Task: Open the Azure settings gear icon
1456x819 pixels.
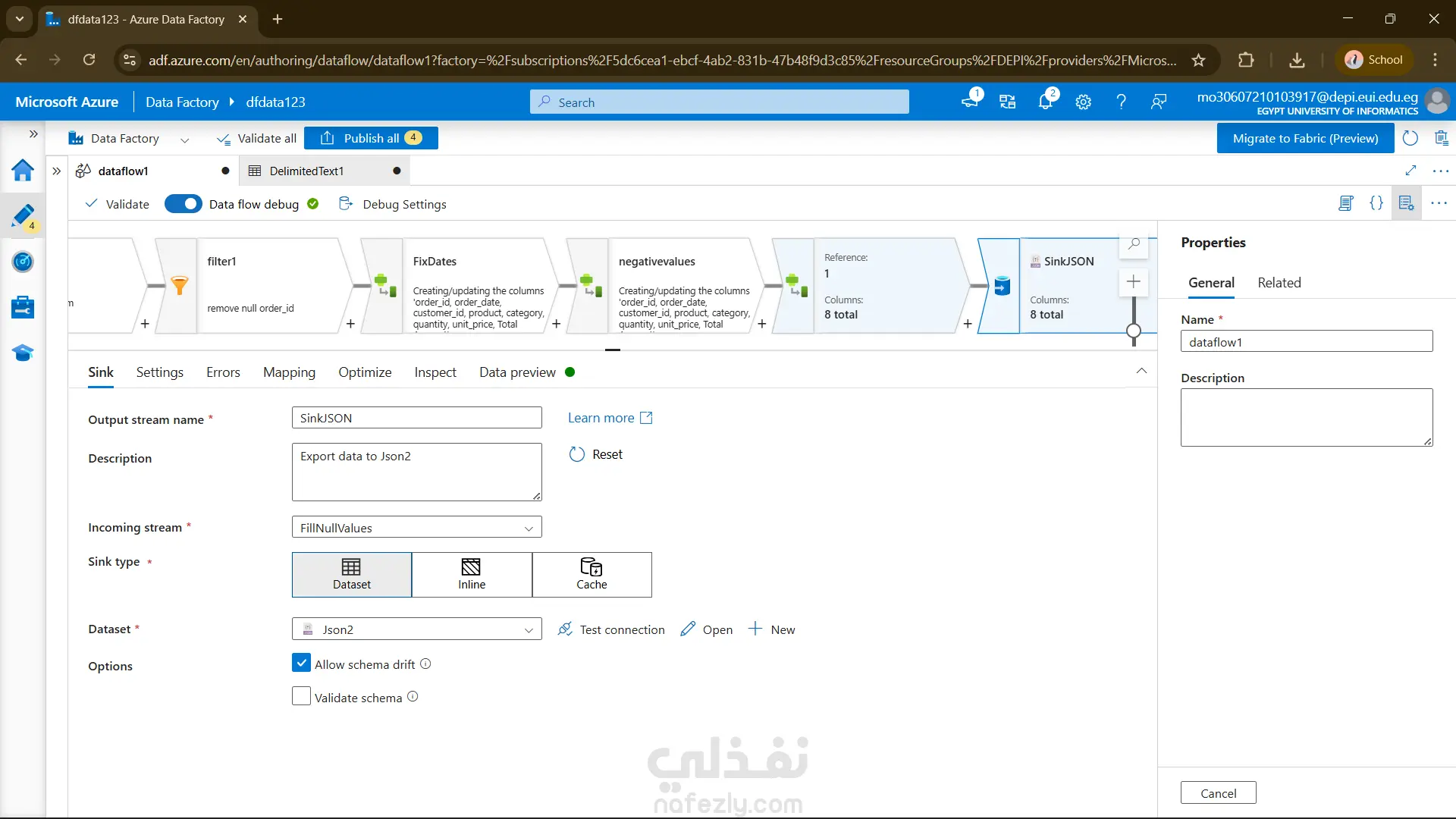Action: (1083, 102)
